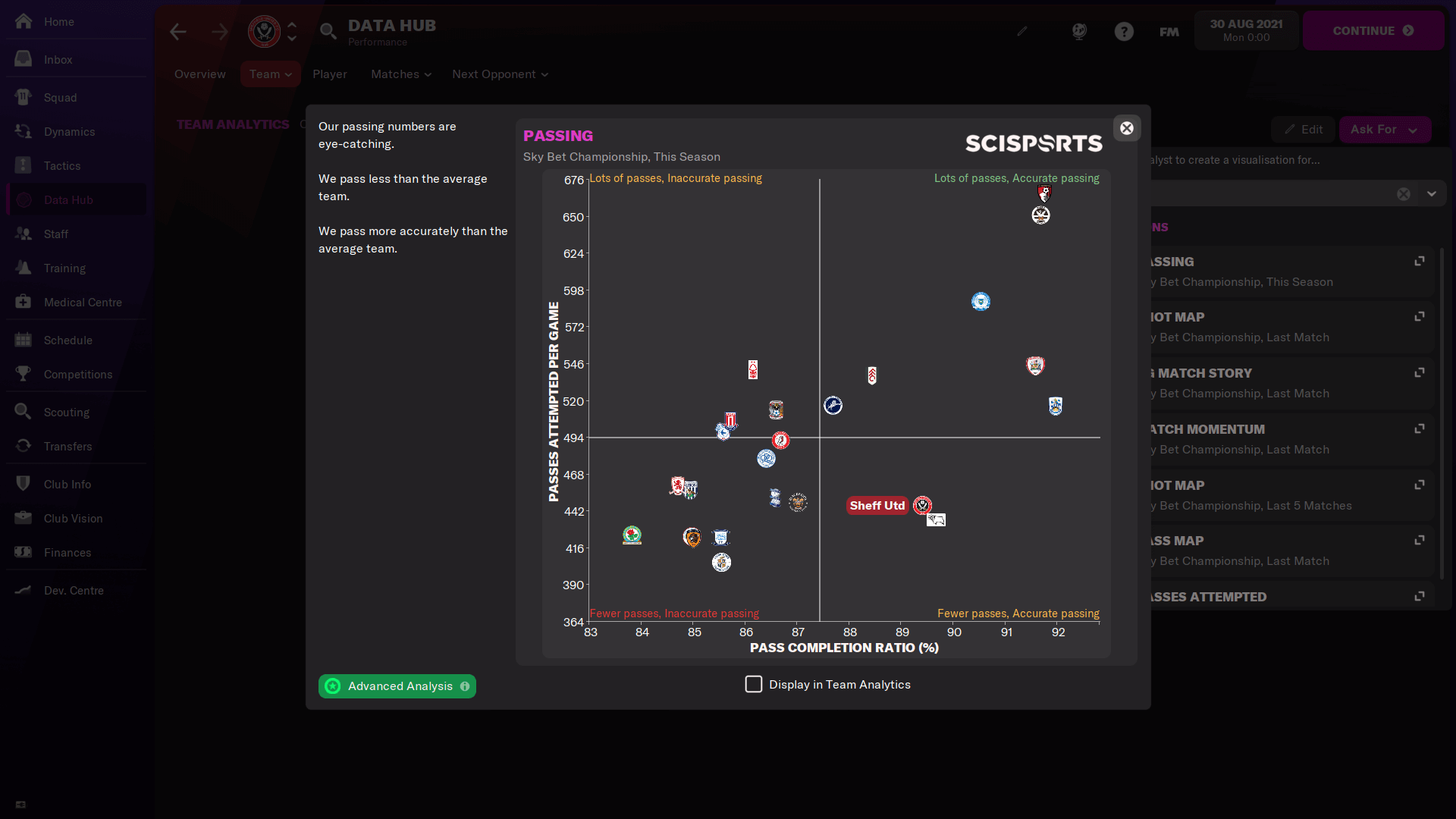
Task: Go forward with the right arrow
Action: [x=220, y=32]
